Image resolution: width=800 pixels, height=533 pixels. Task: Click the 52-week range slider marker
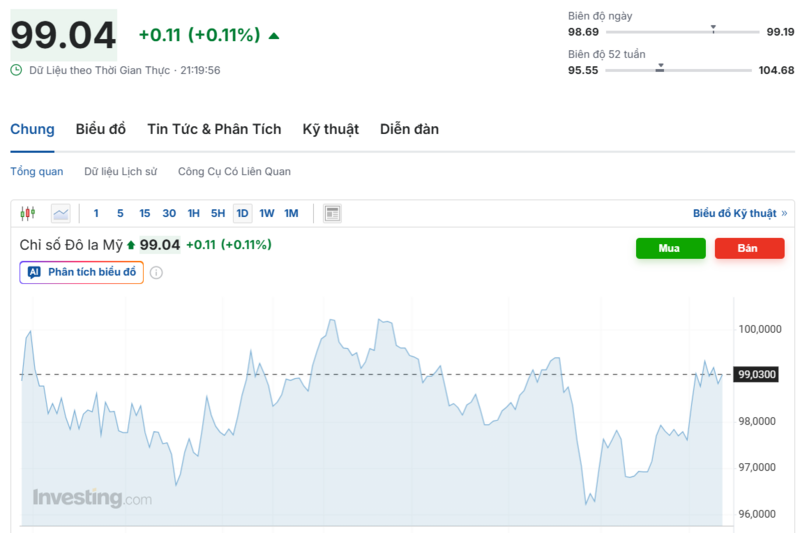click(660, 68)
